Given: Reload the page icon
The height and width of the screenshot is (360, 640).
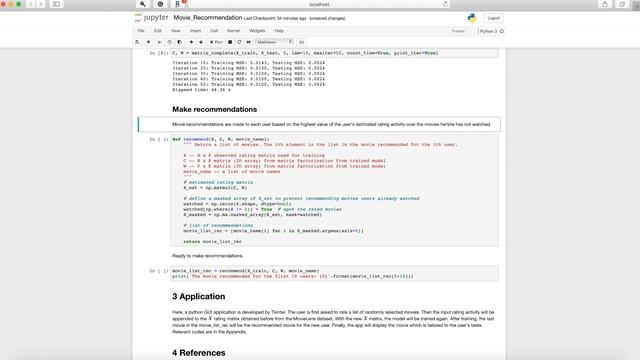Looking at the screenshot, I should 445,4.
